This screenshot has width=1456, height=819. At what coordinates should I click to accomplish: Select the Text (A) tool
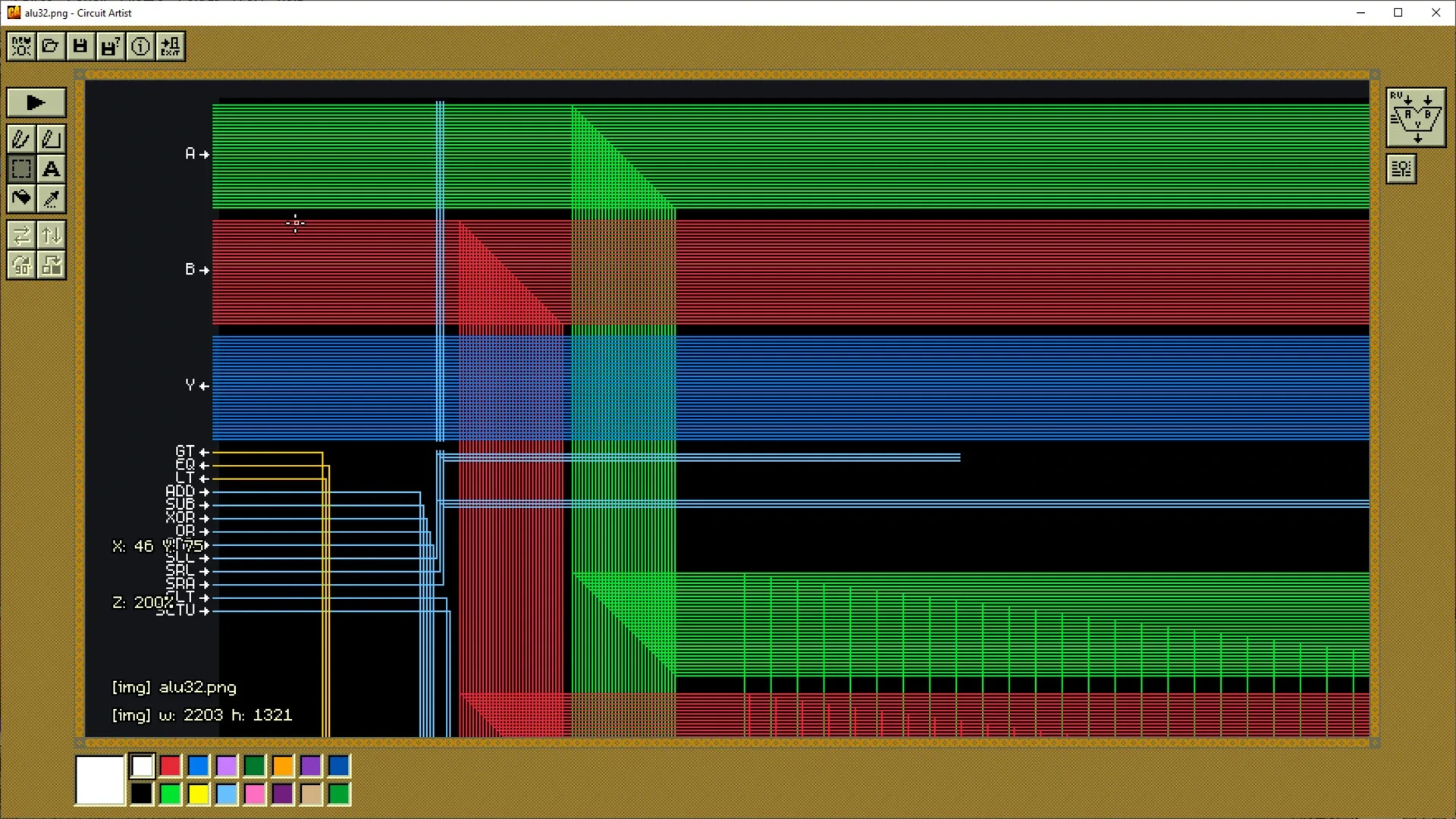coord(52,168)
